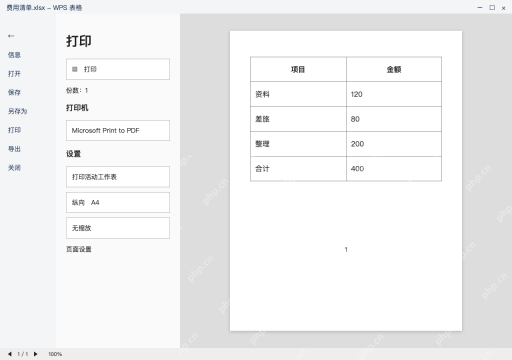Click the printer icon in 打印 button
512x360 pixels.
pos(75,69)
